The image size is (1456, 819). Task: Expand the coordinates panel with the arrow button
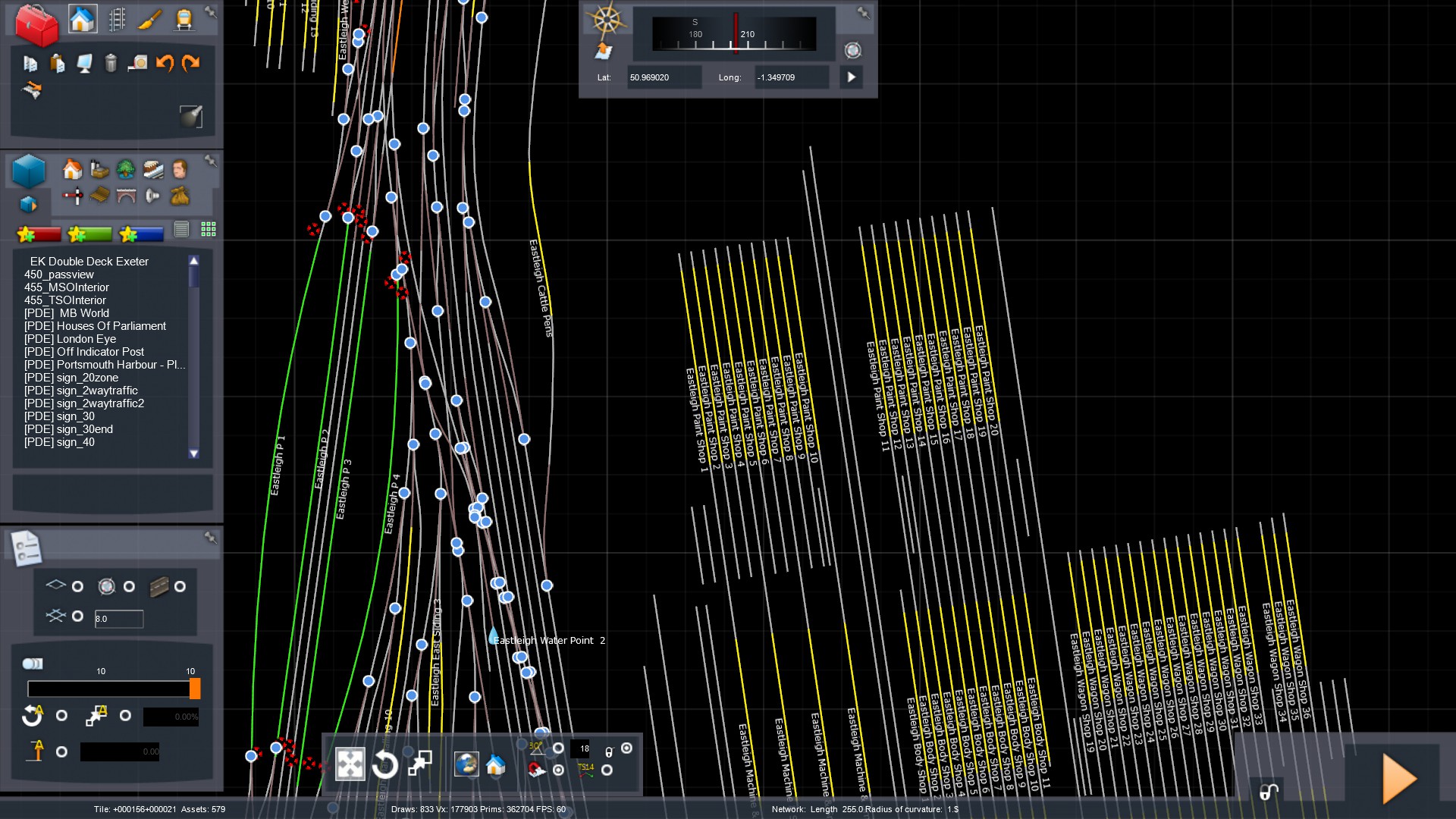tap(851, 77)
